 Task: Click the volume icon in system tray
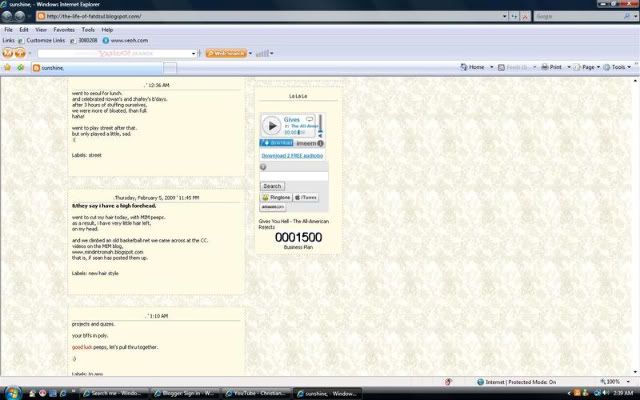[x=605, y=393]
